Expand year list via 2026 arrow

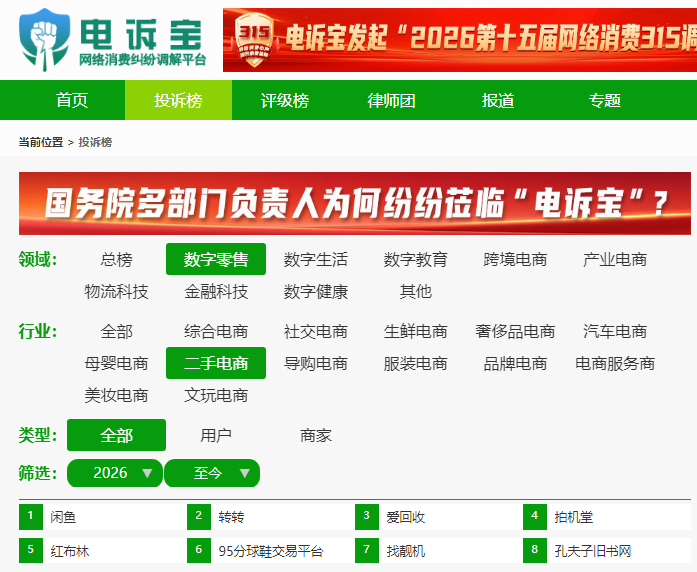[147, 473]
